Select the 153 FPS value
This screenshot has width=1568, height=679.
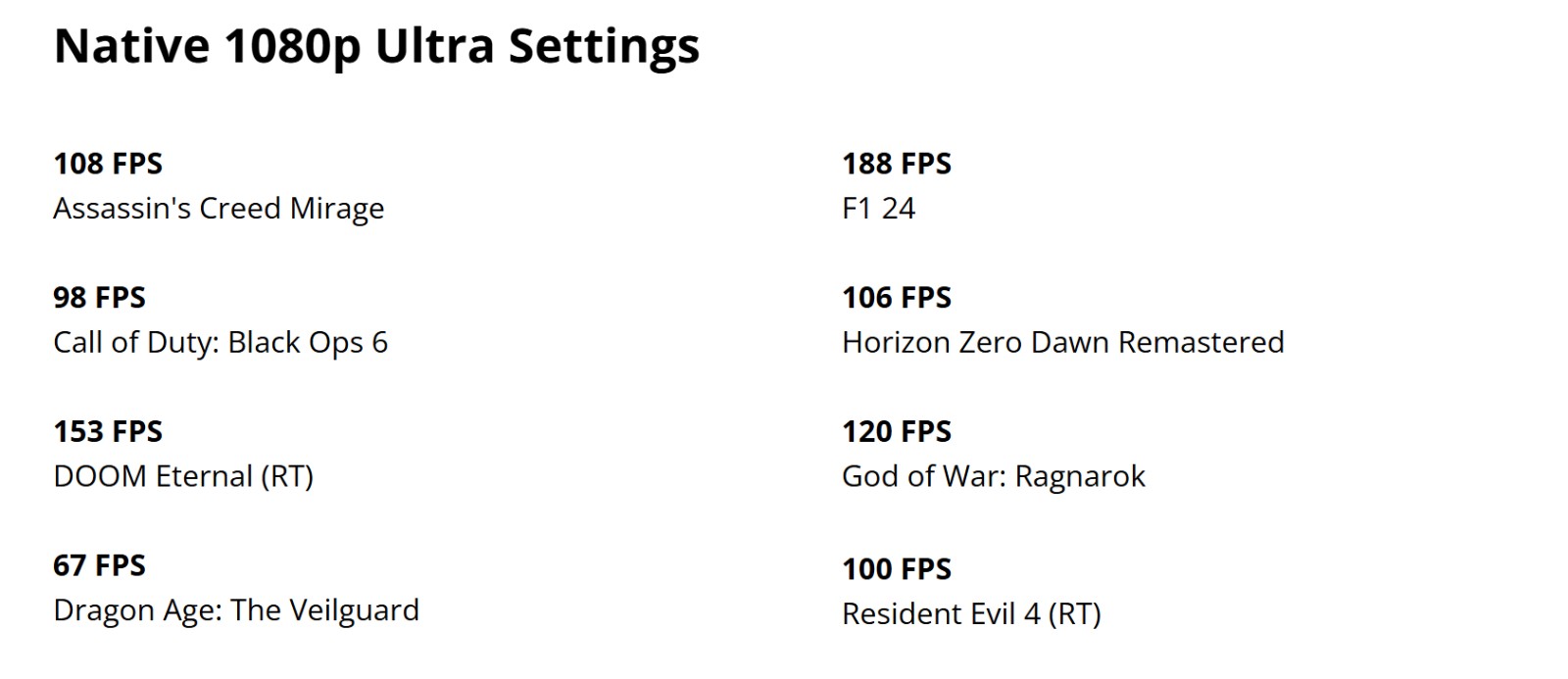pyautogui.click(x=108, y=432)
